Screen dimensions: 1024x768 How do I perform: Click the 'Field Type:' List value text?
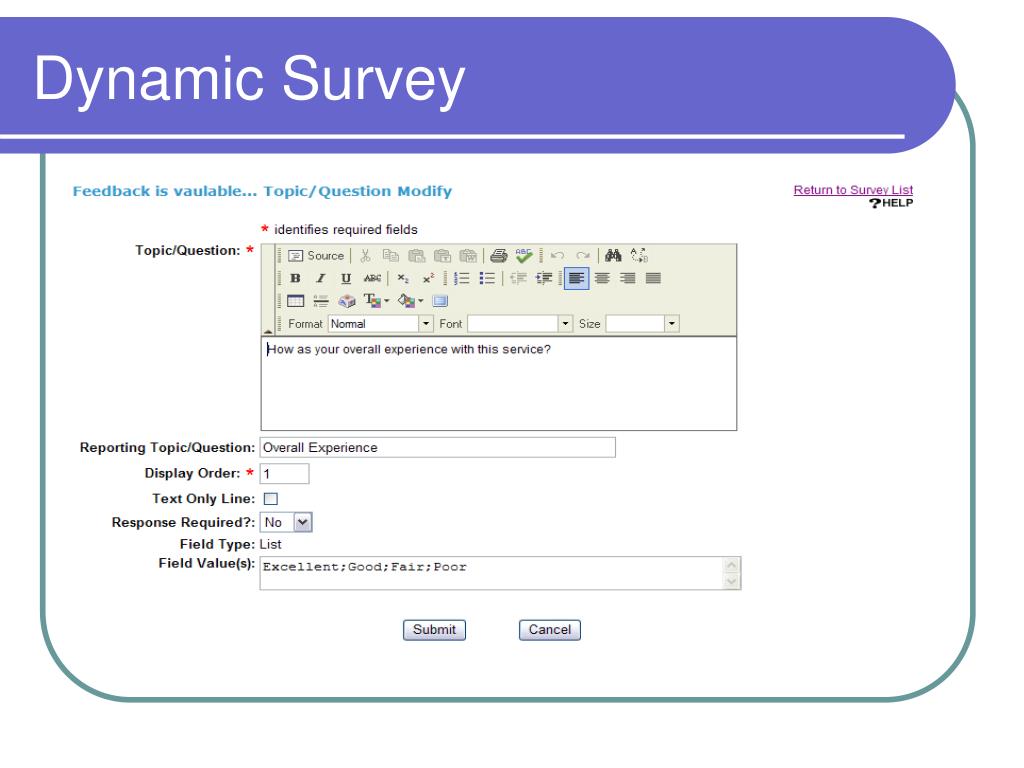pyautogui.click(x=270, y=544)
